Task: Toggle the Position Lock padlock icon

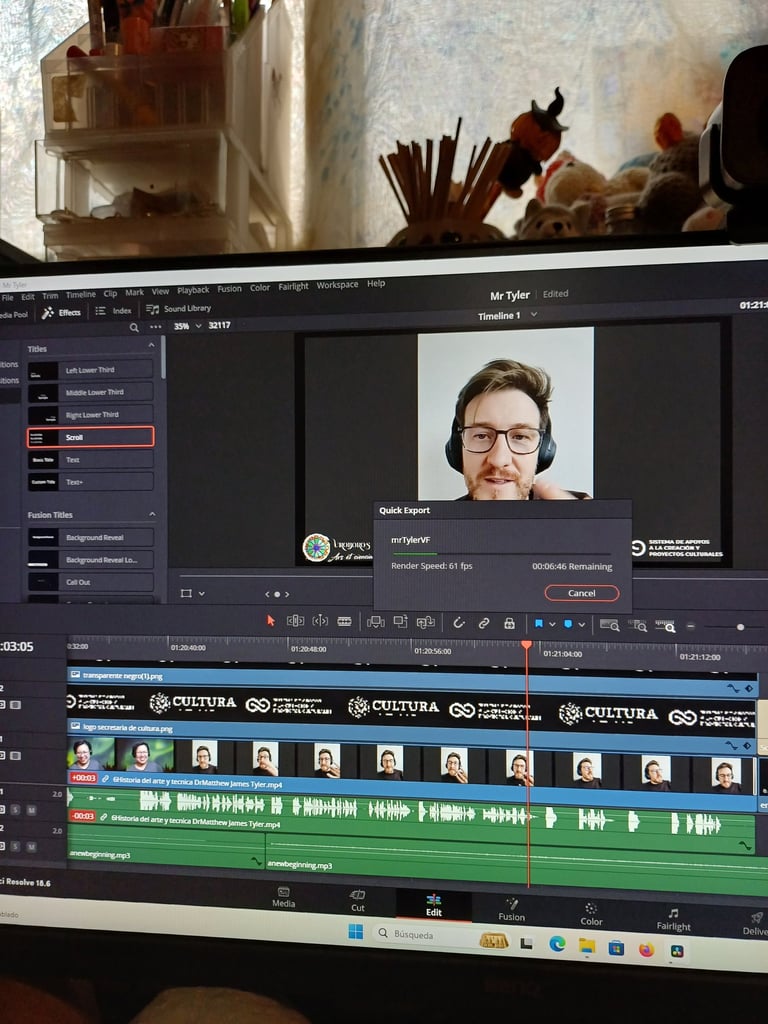Action: click(x=509, y=624)
